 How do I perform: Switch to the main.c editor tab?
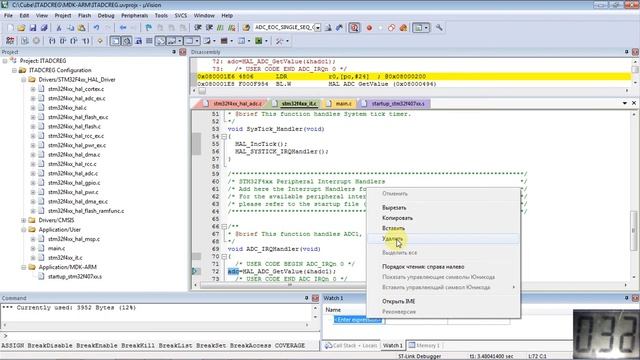(x=340, y=104)
